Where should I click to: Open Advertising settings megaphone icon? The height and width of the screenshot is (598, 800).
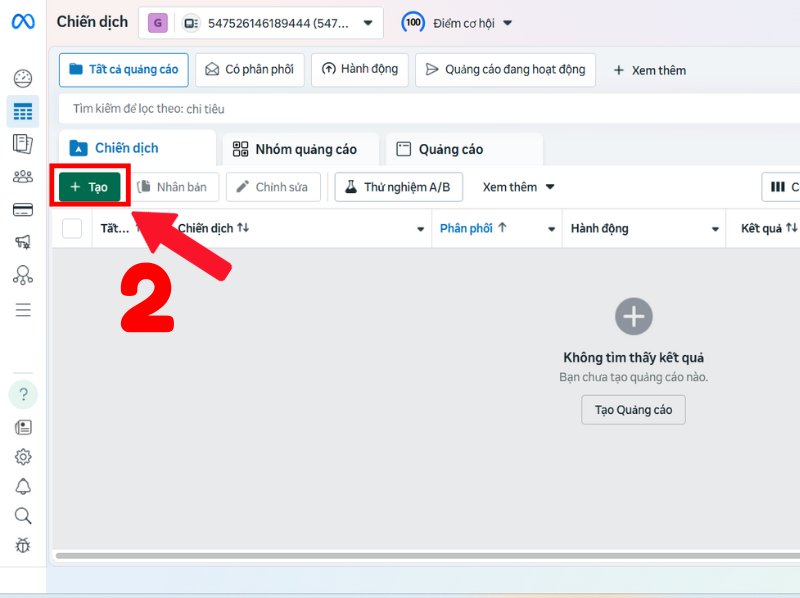click(x=23, y=242)
